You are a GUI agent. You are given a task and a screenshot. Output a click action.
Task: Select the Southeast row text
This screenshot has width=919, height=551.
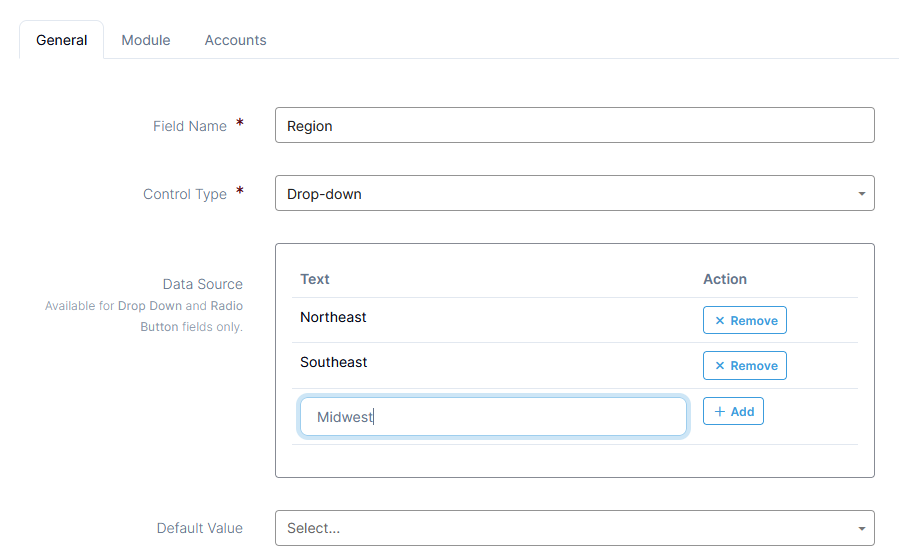point(333,362)
